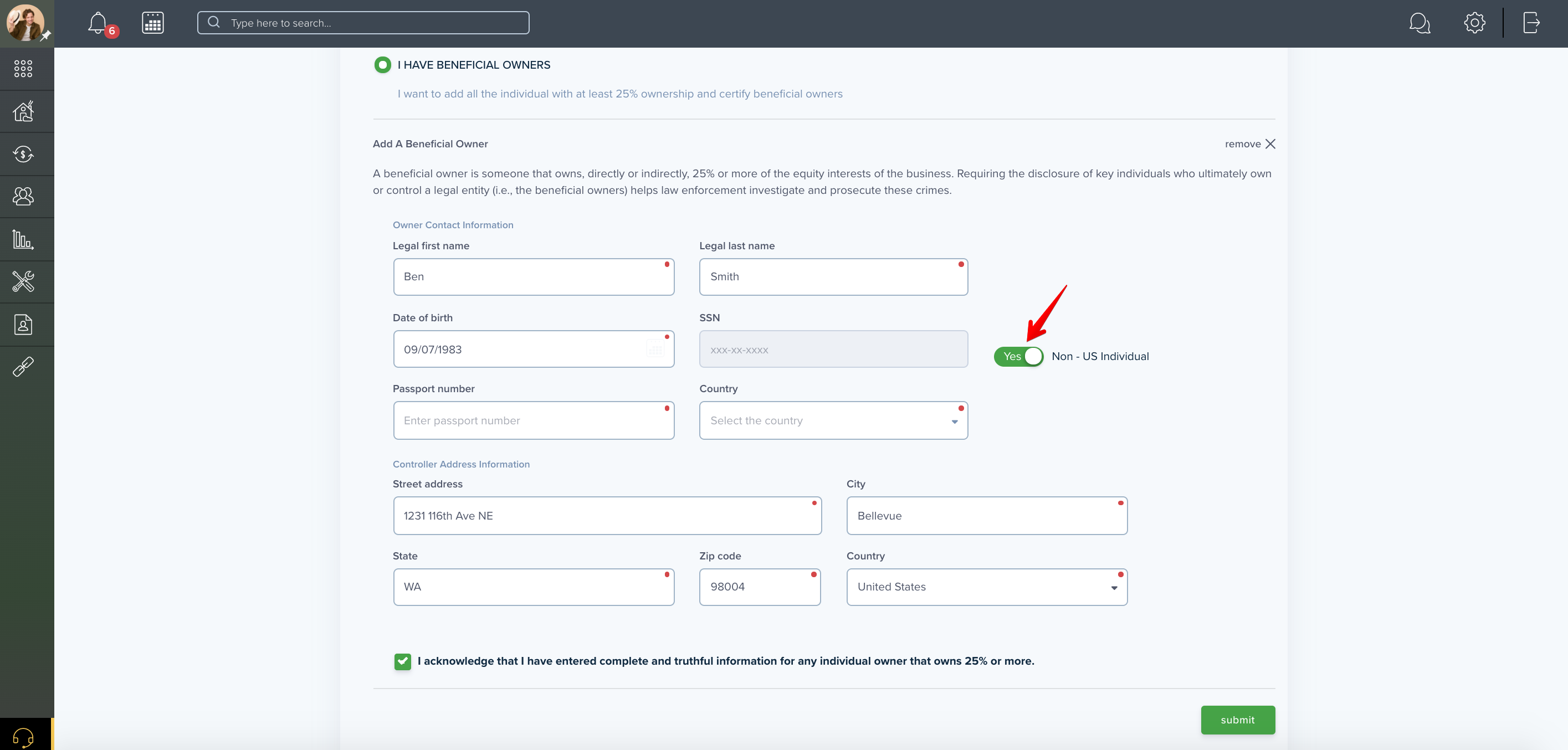The height and width of the screenshot is (750, 1568).
Task: Click the State field
Action: (x=533, y=587)
